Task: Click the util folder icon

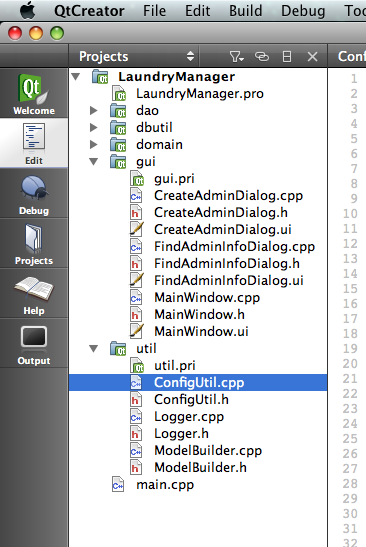Action: click(118, 349)
